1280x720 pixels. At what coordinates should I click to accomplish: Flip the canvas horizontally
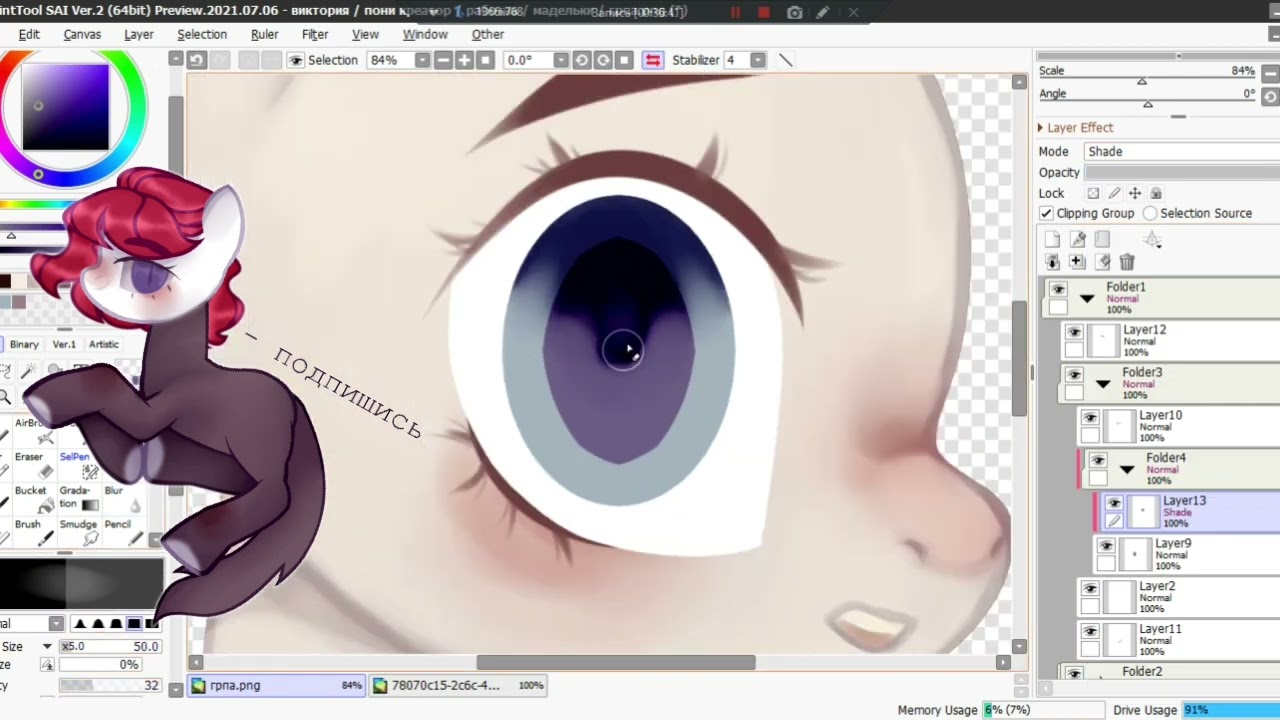(652, 60)
